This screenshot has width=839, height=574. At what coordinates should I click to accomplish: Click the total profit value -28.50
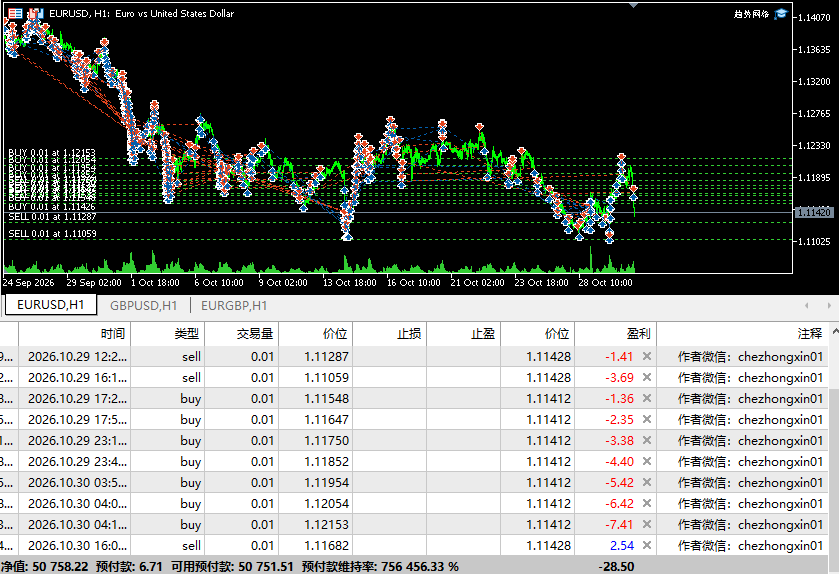click(616, 567)
